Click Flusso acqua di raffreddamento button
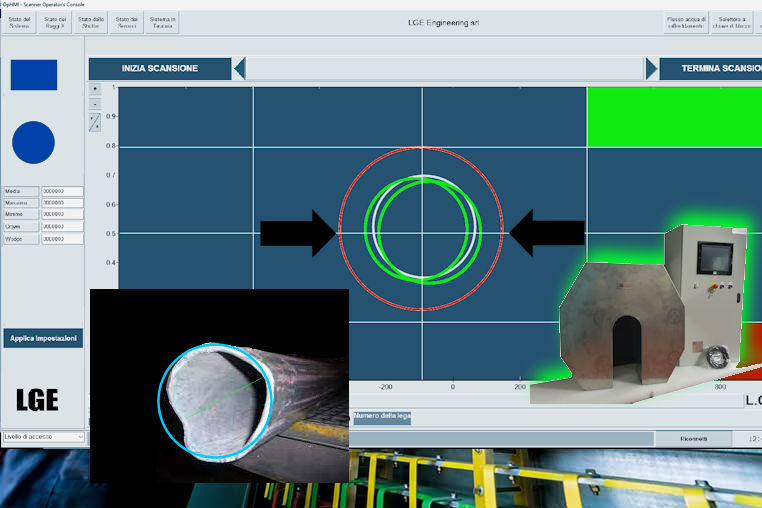 pos(685,22)
